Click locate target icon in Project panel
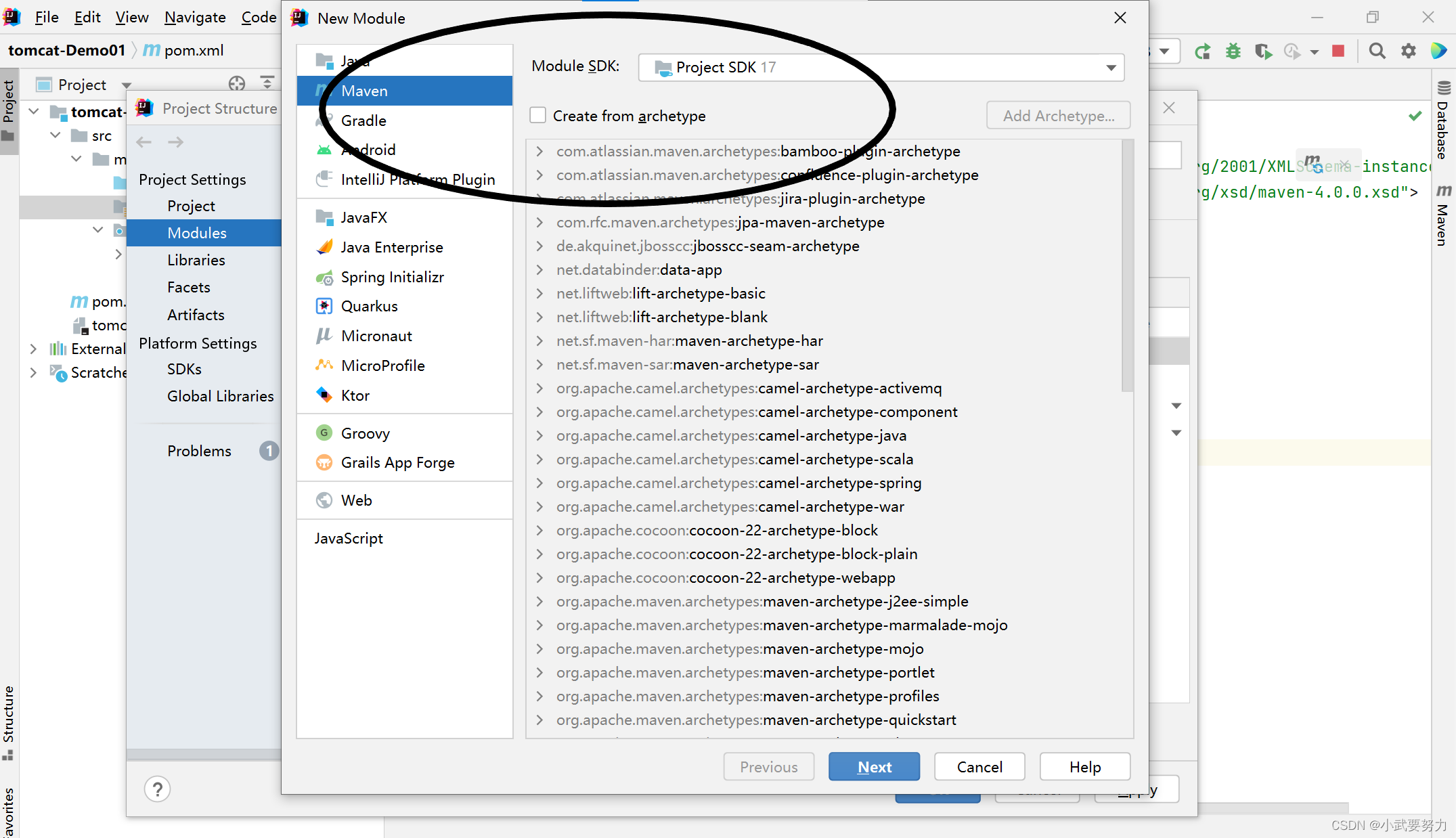Screen dimensions: 1456x838 pyautogui.click(x=237, y=84)
